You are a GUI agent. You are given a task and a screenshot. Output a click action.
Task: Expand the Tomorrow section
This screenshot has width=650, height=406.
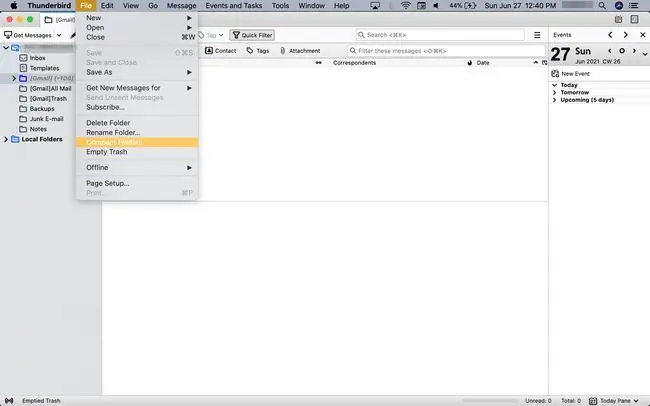555,92
